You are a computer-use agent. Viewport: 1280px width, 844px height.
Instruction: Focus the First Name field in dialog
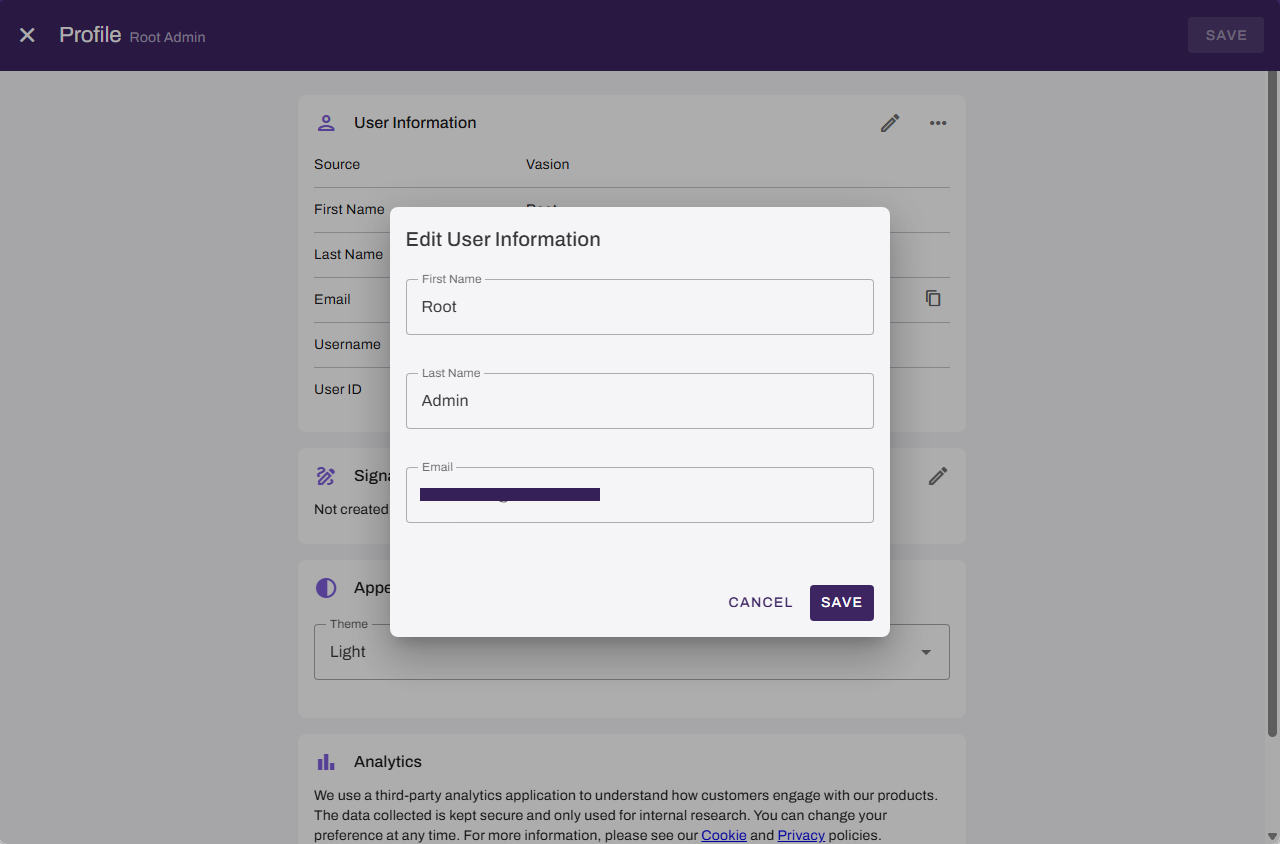click(x=640, y=307)
